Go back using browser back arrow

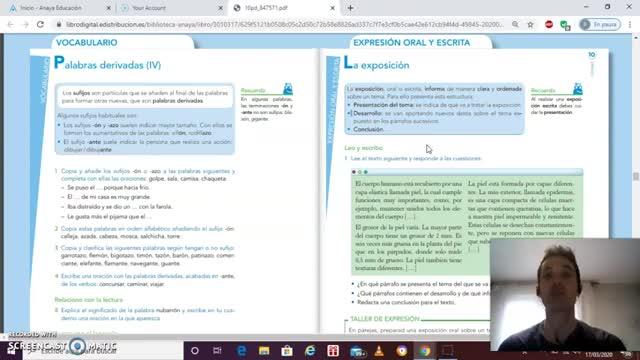11,24
